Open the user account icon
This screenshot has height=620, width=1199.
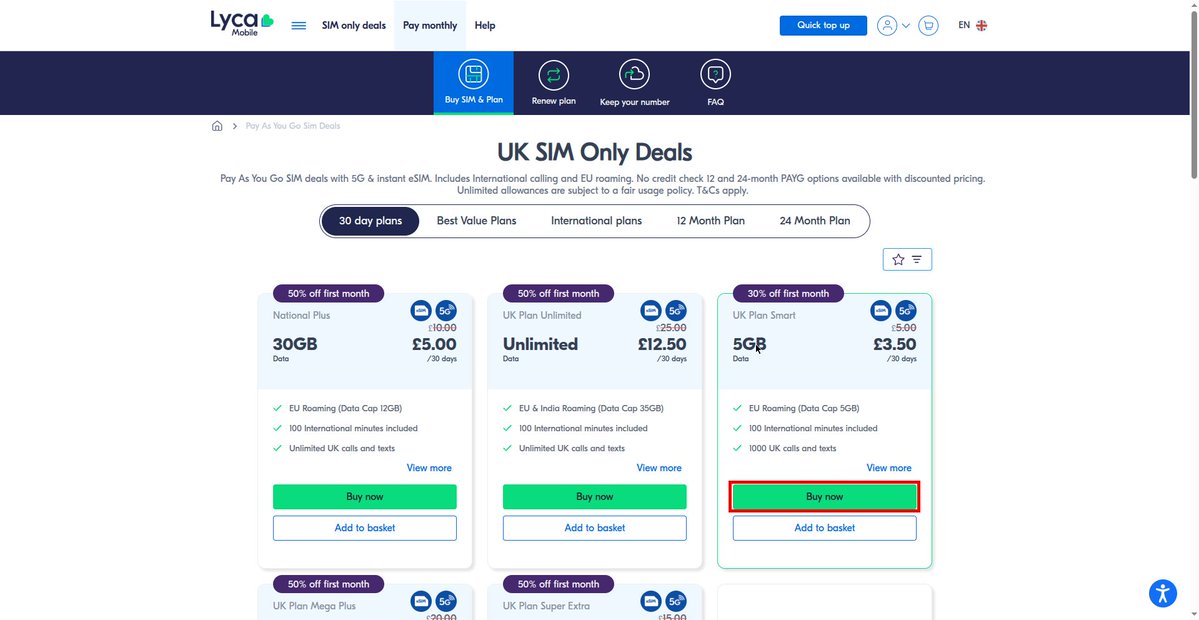point(887,25)
